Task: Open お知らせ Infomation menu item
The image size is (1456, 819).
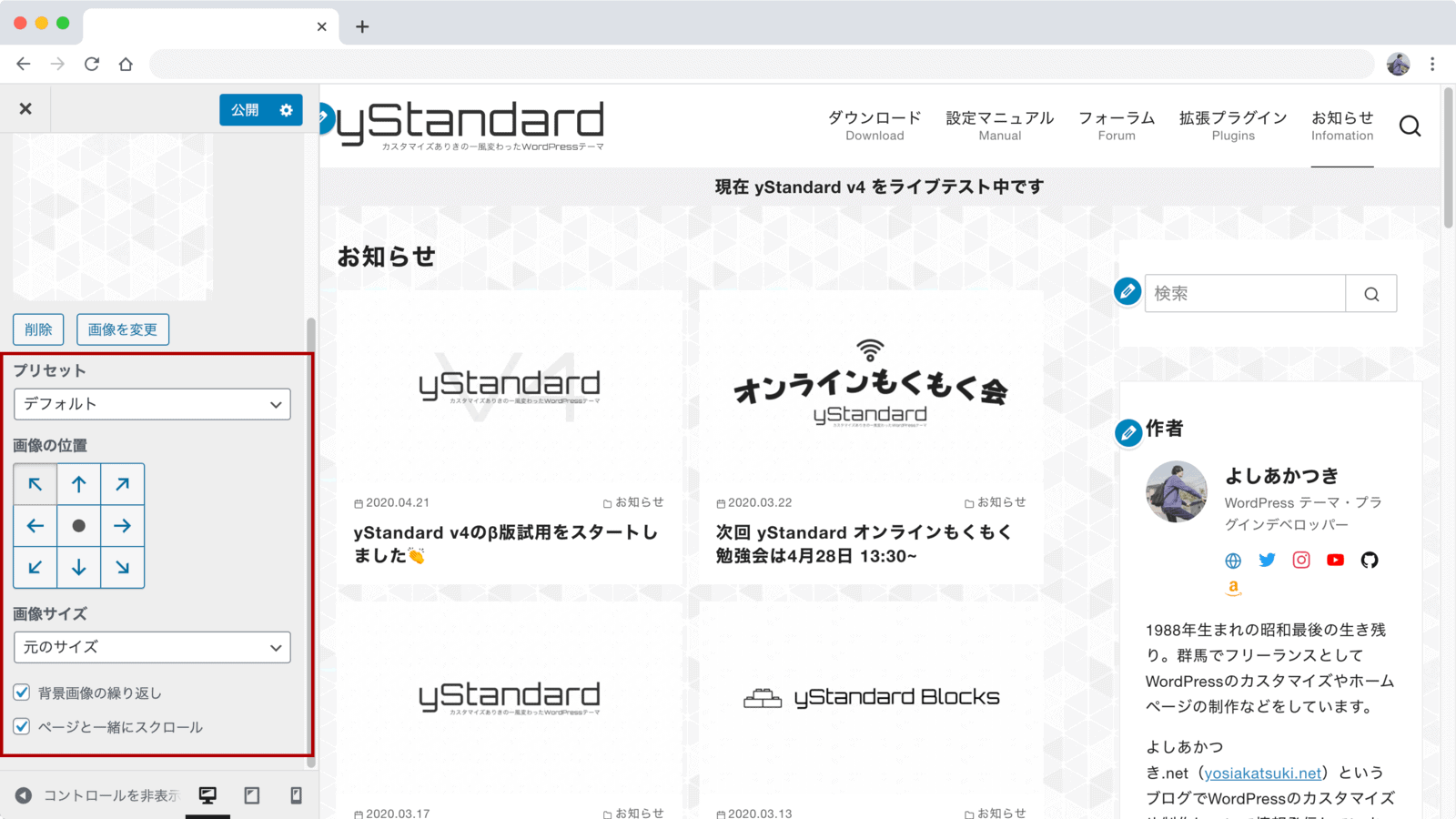Action: pos(1342,126)
